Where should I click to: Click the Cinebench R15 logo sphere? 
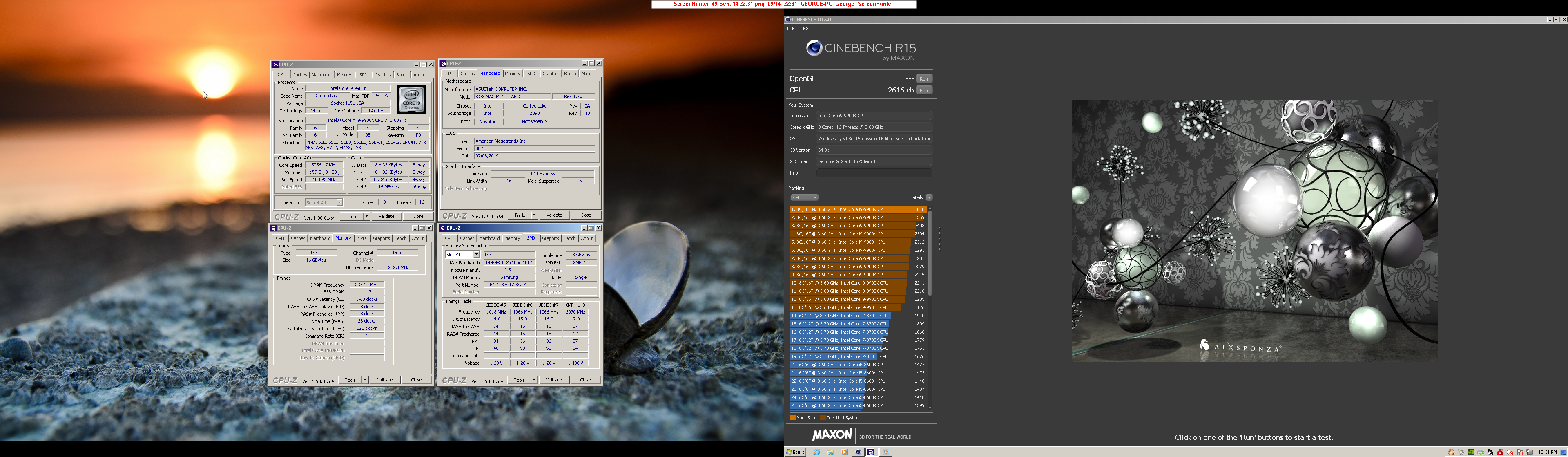(x=814, y=47)
